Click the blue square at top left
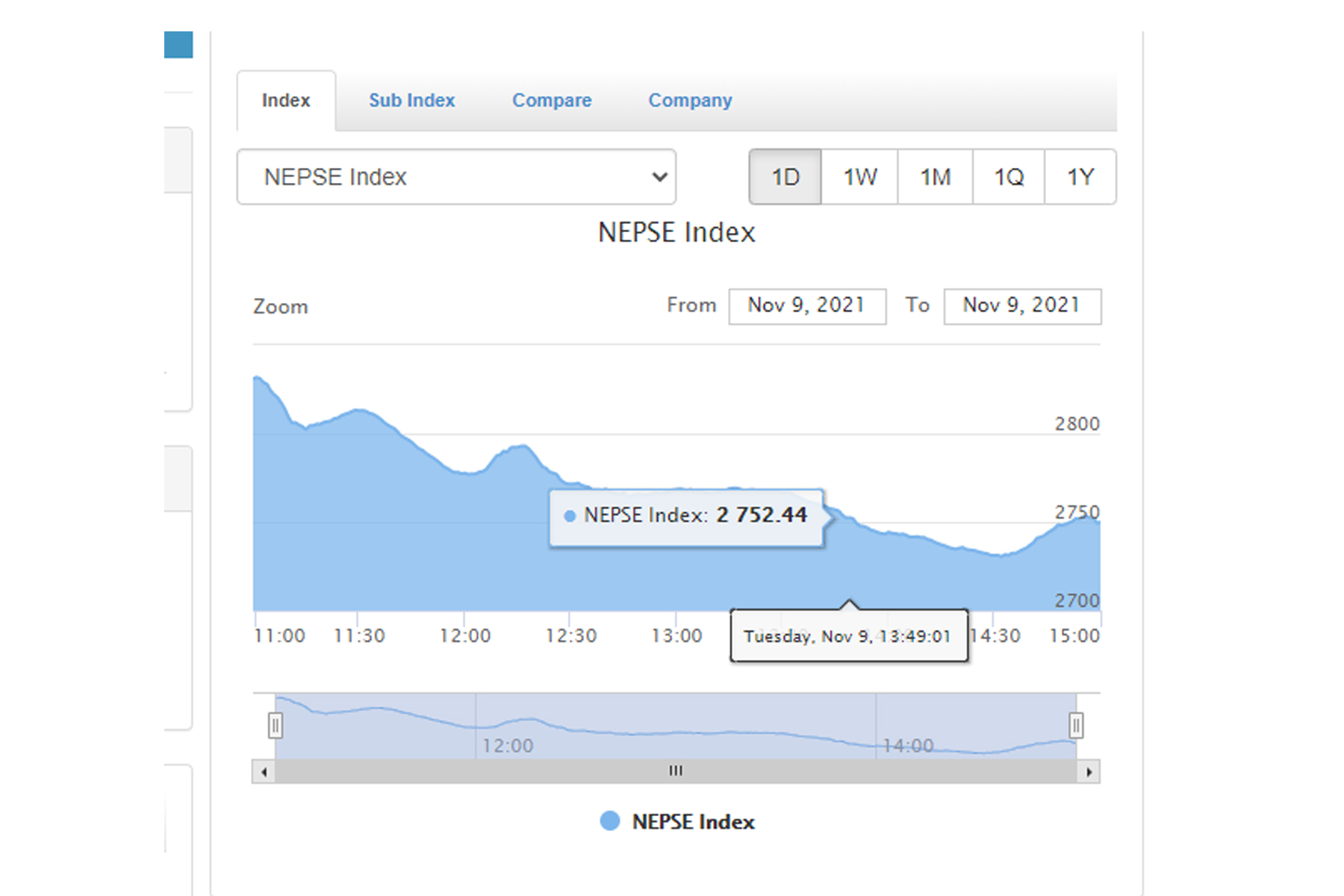Screen dimensions: 1344x896 (x=178, y=44)
